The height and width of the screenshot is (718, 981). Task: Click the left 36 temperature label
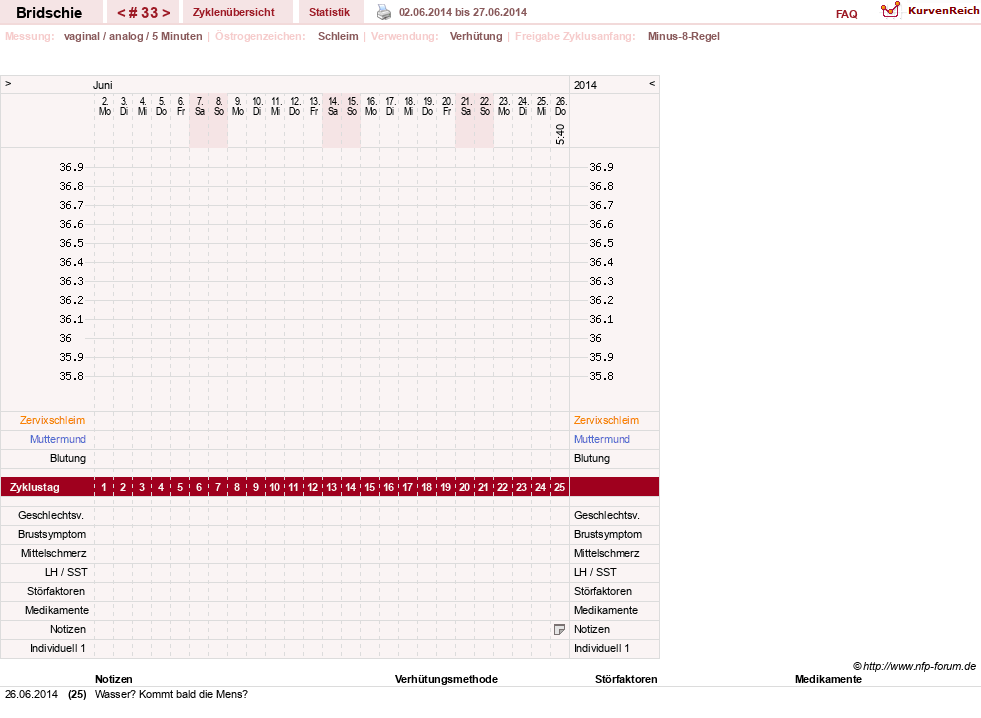(x=66, y=338)
